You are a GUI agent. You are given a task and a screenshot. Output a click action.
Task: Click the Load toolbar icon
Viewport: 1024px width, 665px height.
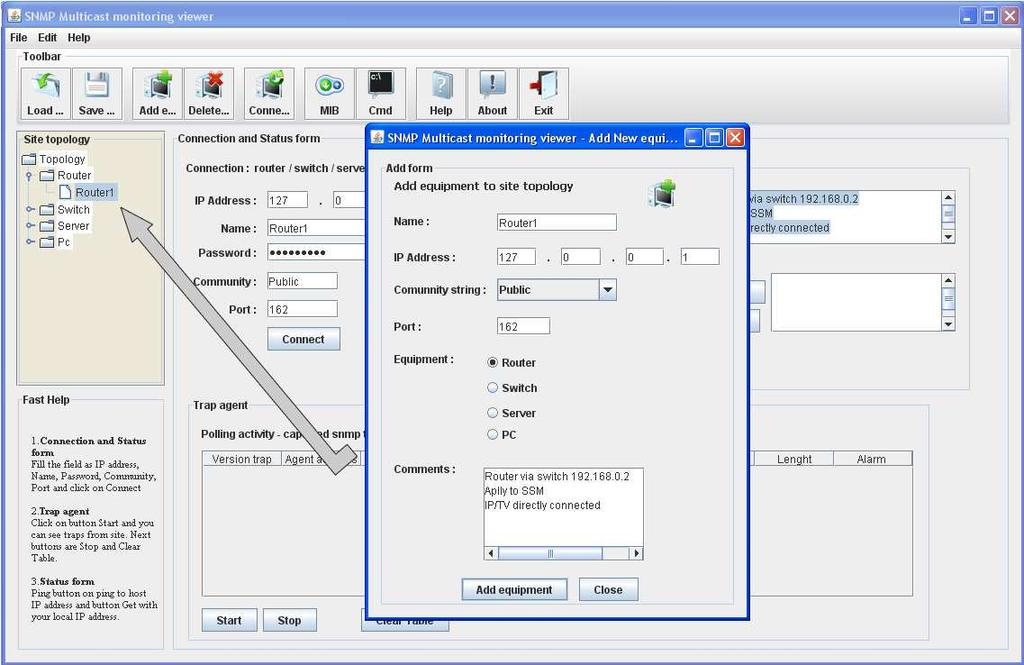[x=45, y=93]
